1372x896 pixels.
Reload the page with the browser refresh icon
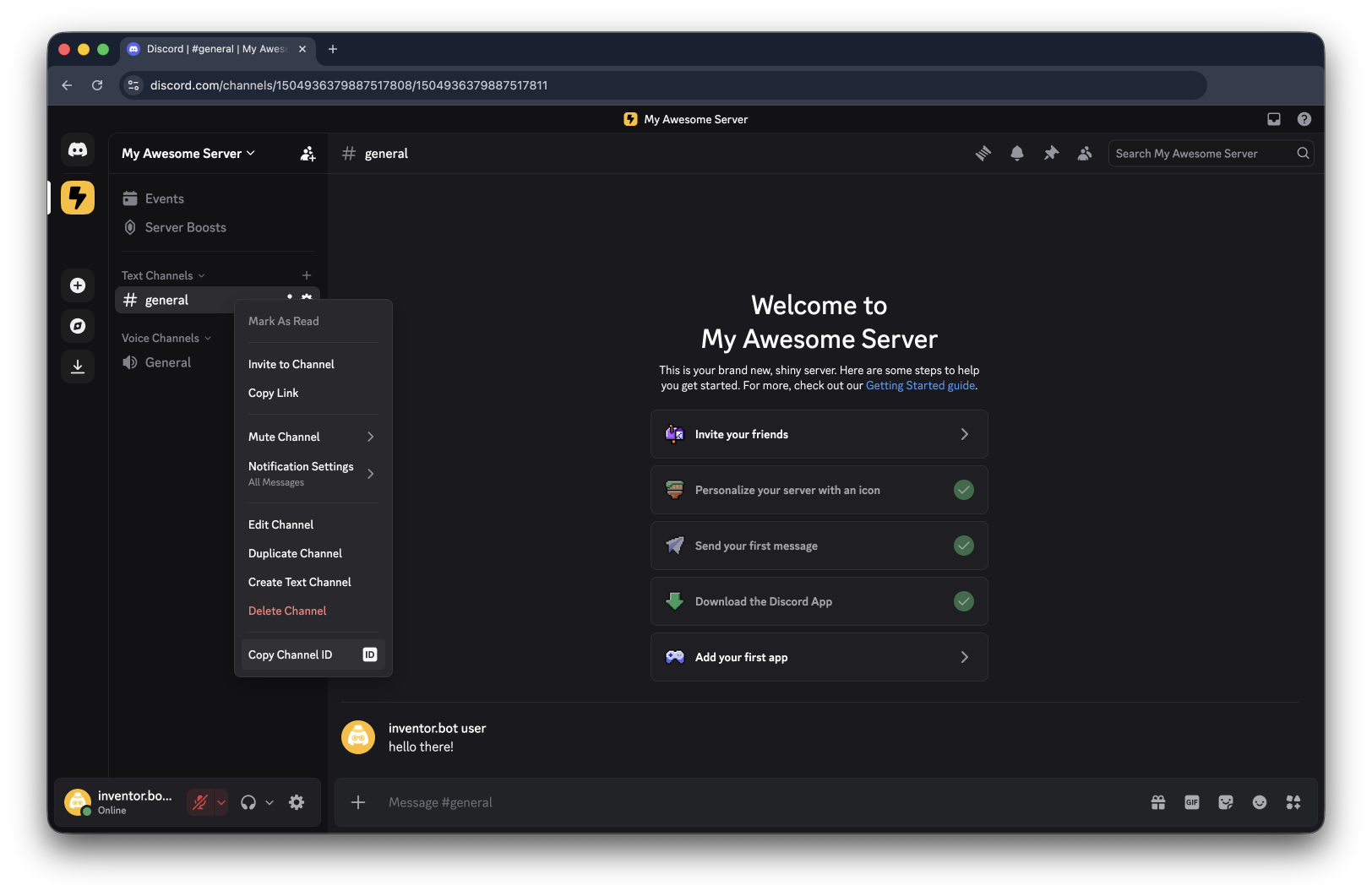click(97, 85)
